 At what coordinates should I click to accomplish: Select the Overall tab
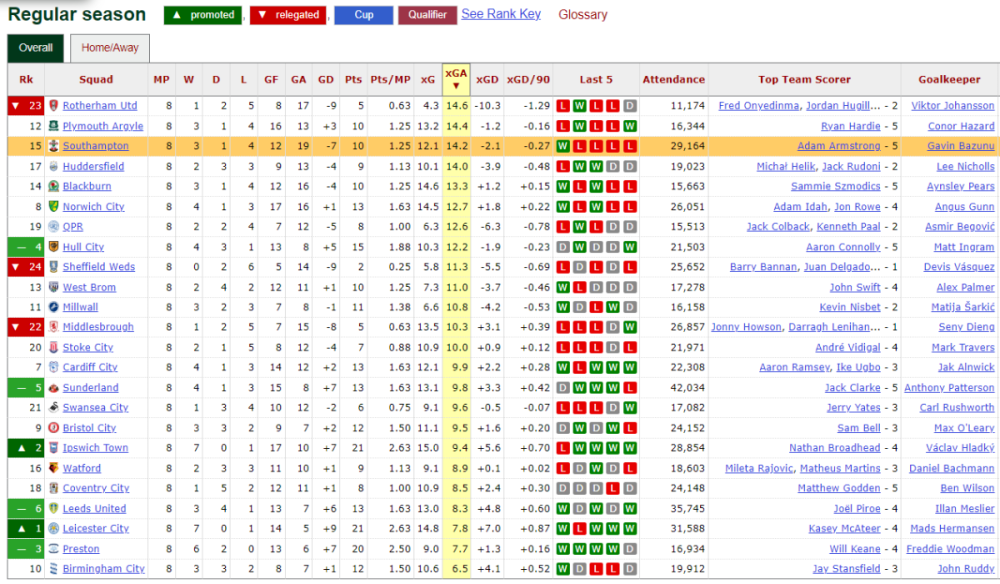pyautogui.click(x=36, y=48)
